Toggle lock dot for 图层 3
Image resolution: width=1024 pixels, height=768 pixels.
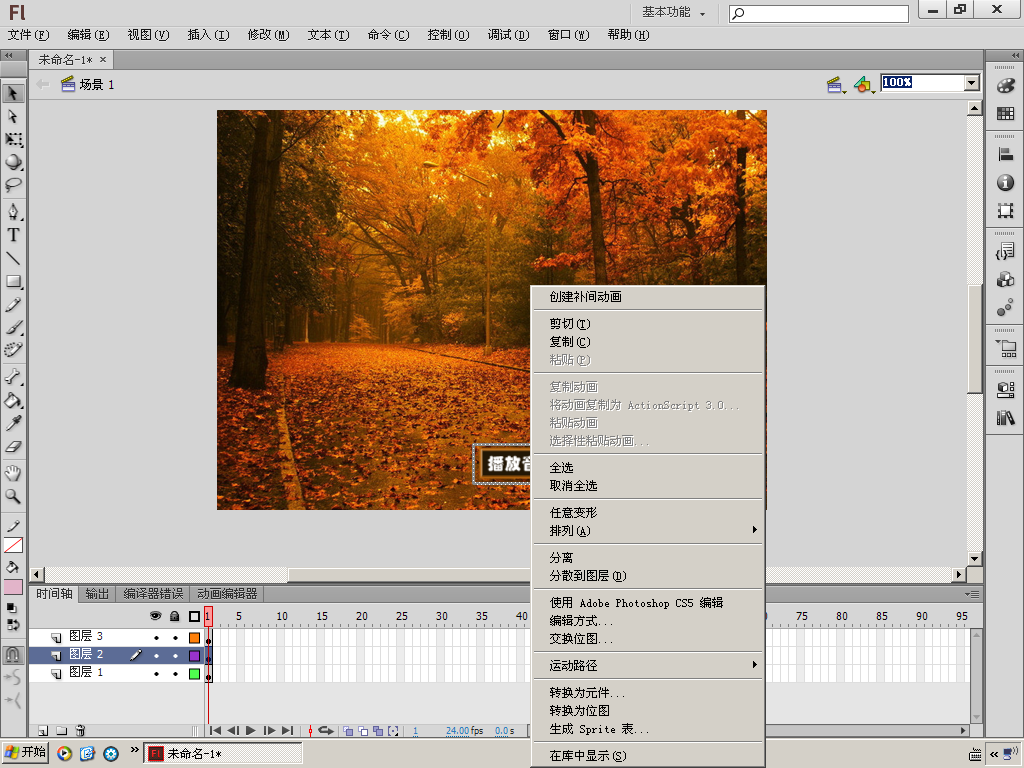[x=175, y=637]
